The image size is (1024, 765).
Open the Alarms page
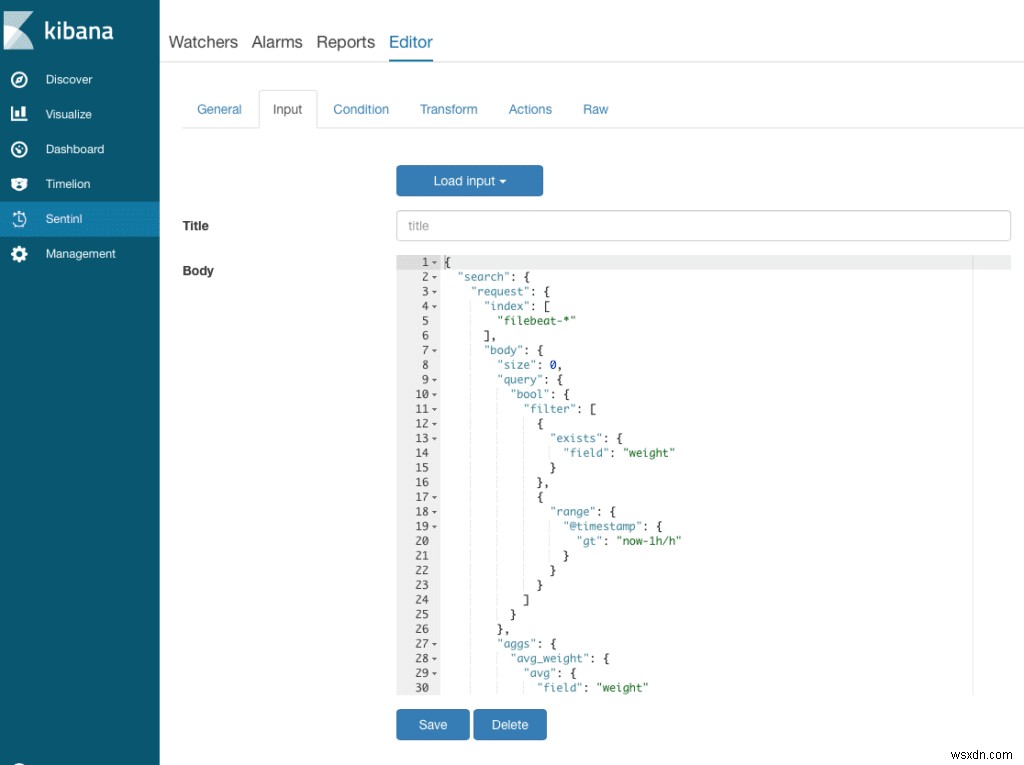(276, 42)
